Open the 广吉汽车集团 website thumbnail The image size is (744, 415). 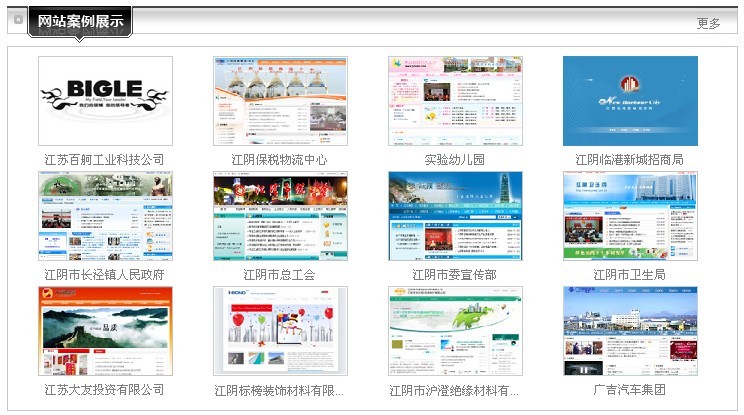[630, 331]
